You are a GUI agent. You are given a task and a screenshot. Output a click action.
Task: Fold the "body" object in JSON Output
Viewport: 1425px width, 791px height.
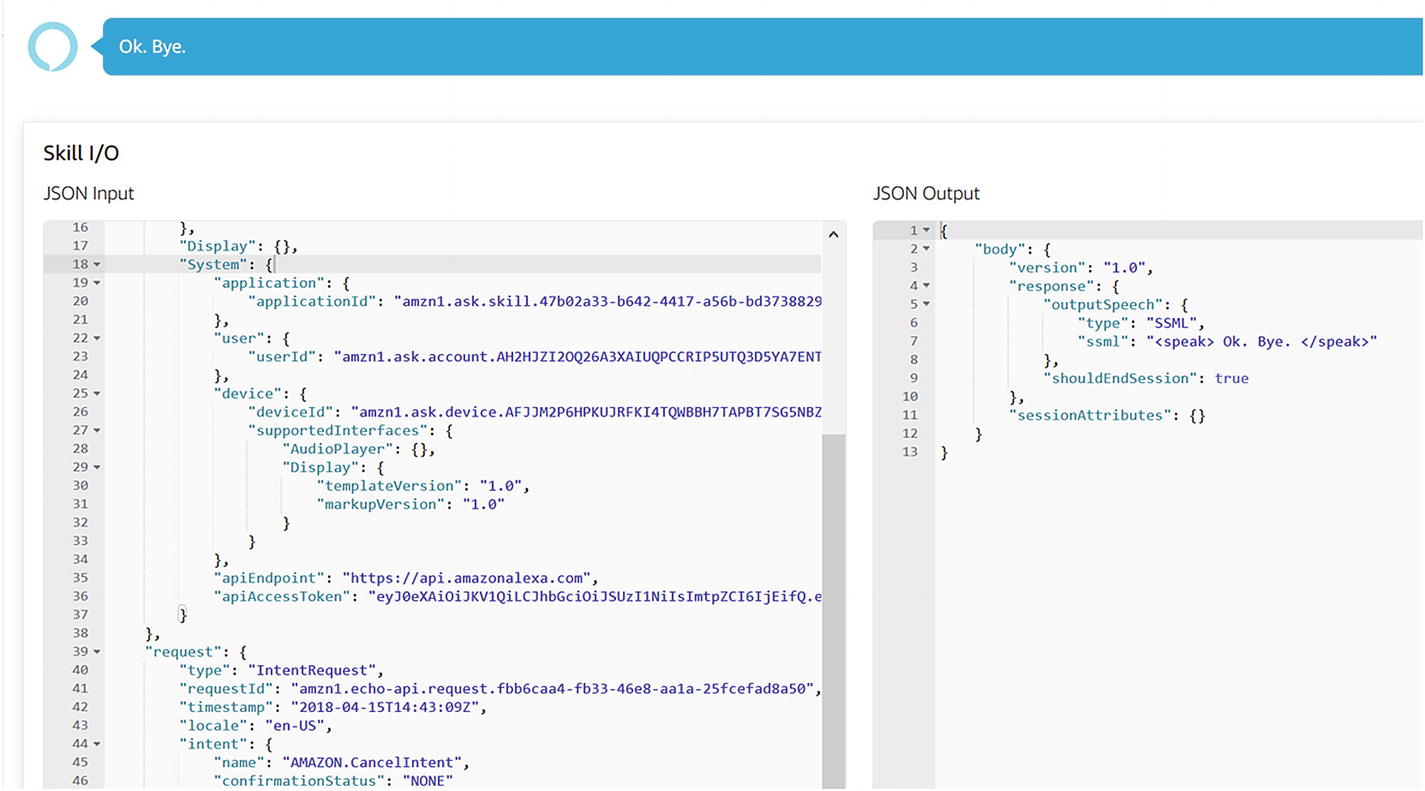(x=926, y=249)
